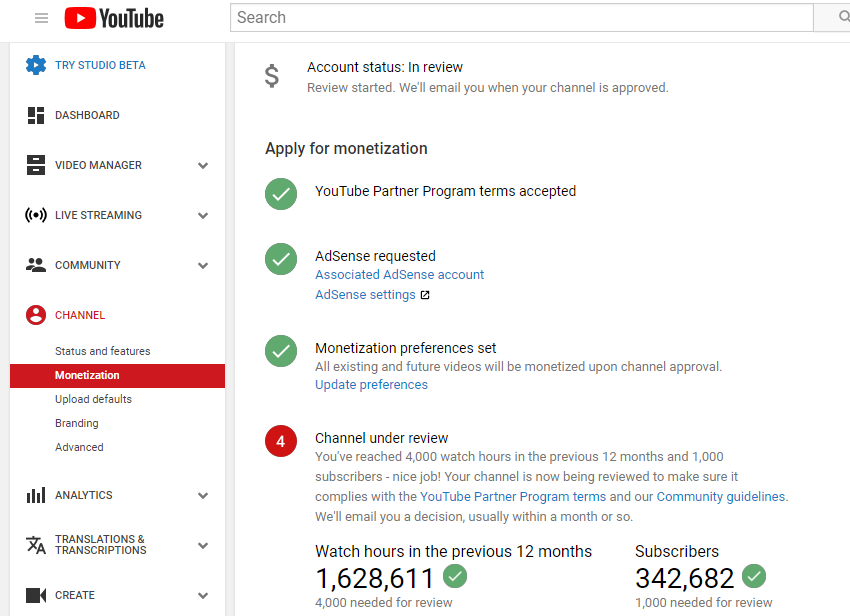Open Advanced channel settings

(79, 447)
